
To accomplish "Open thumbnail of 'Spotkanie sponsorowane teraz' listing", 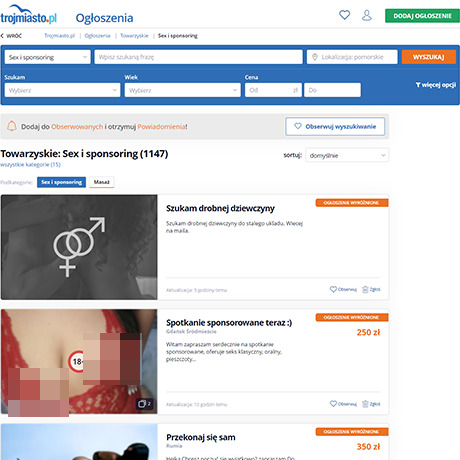I will tap(79, 362).
